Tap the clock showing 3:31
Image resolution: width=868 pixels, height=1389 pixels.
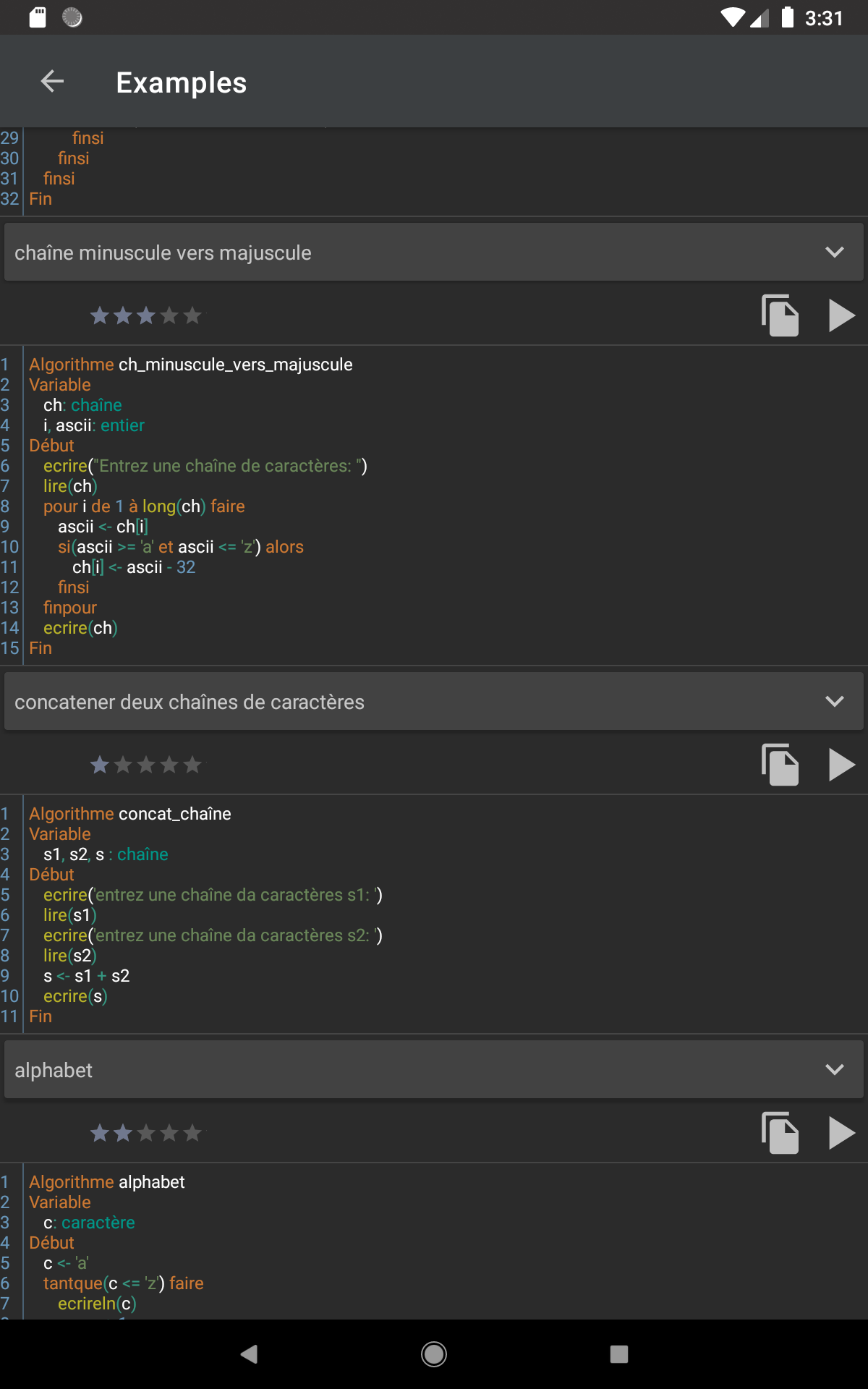824,18
